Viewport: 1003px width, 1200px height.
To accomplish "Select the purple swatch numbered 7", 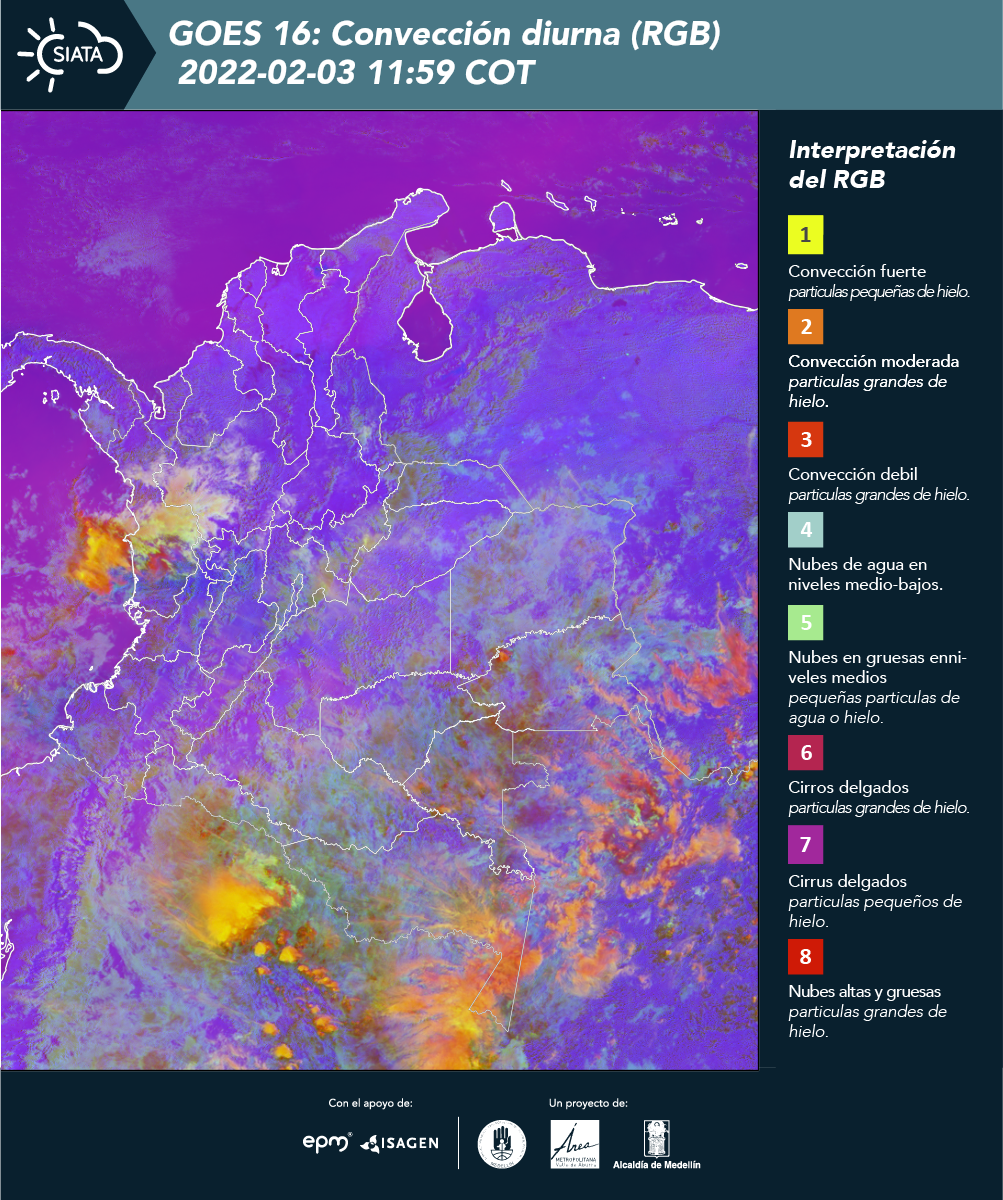I will [x=806, y=846].
